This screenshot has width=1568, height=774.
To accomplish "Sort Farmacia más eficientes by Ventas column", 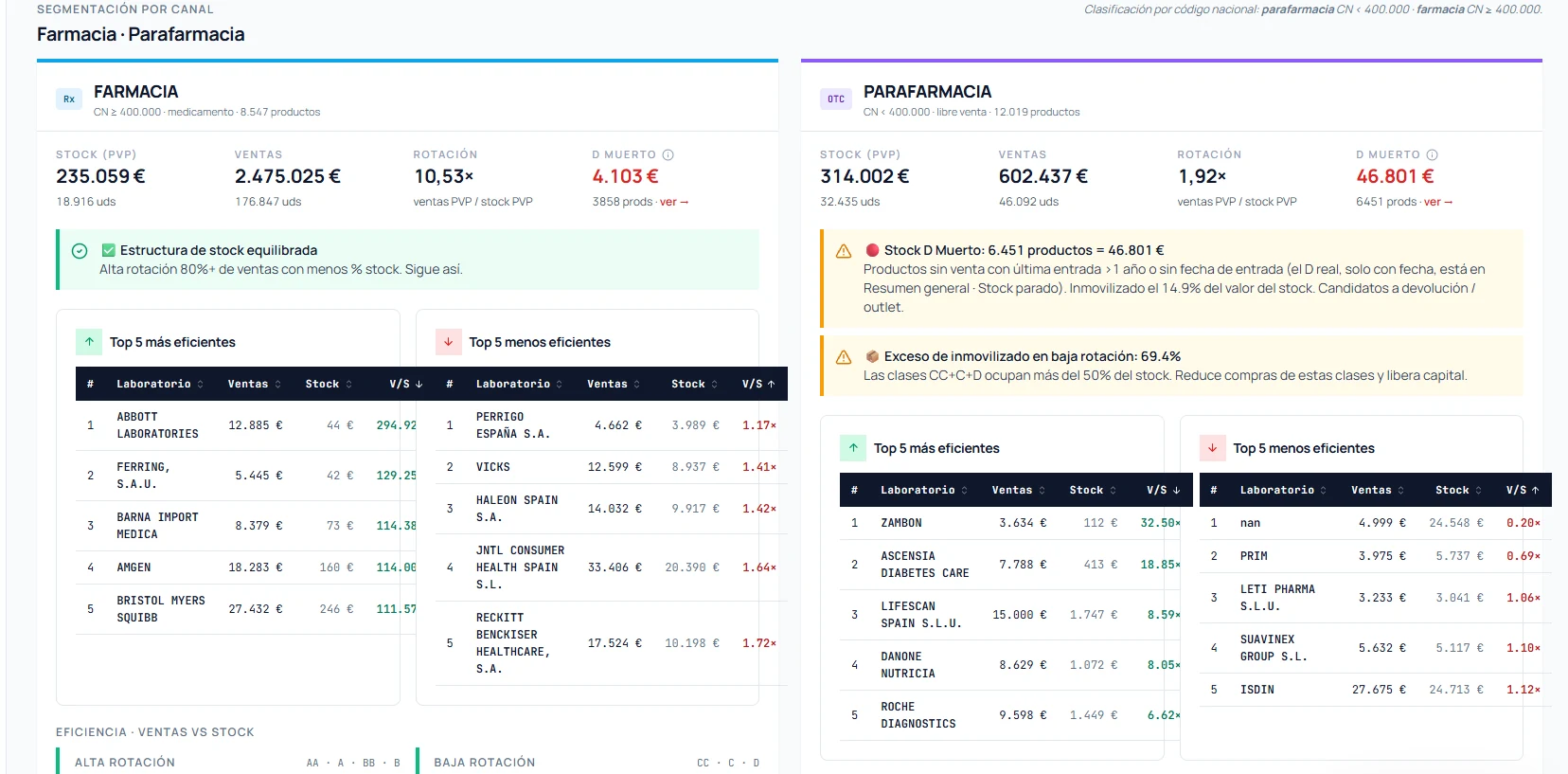I will [x=254, y=384].
